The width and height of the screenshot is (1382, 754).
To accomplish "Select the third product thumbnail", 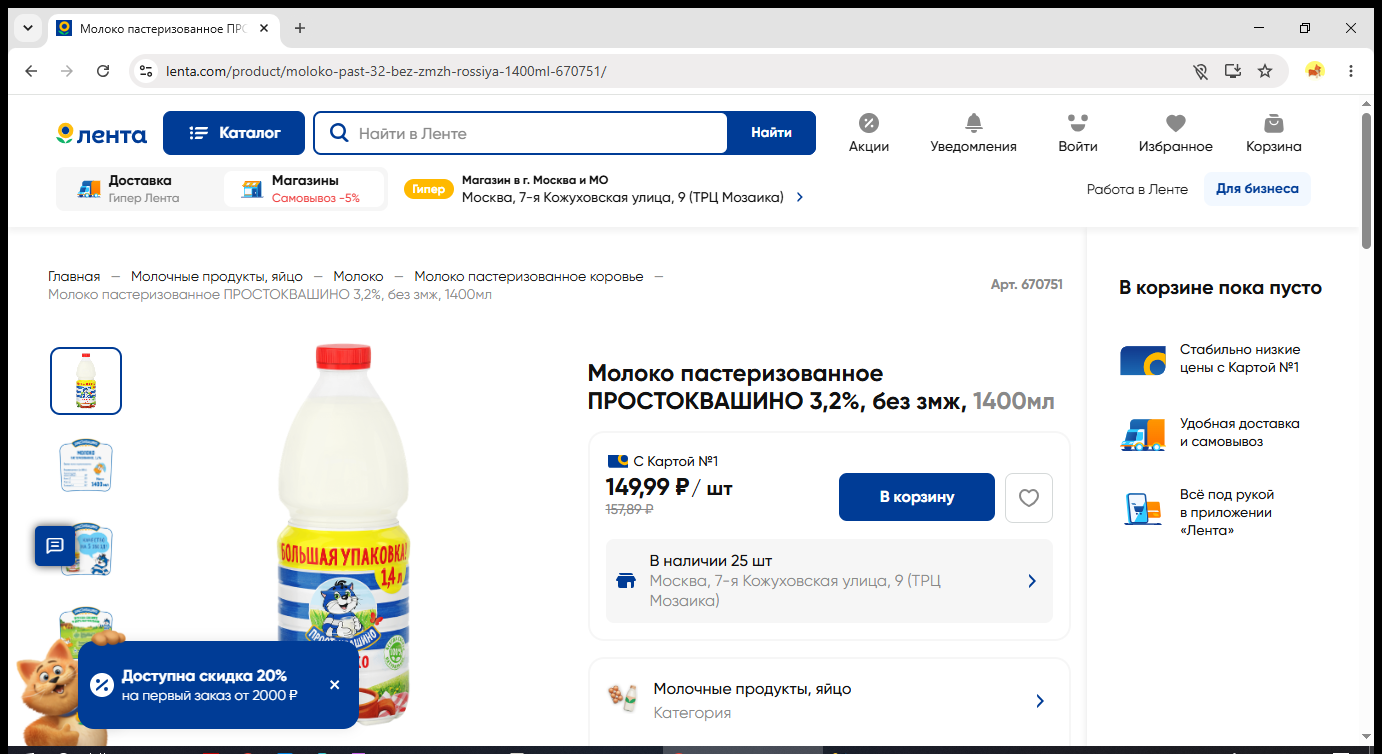I will pyautogui.click(x=92, y=549).
